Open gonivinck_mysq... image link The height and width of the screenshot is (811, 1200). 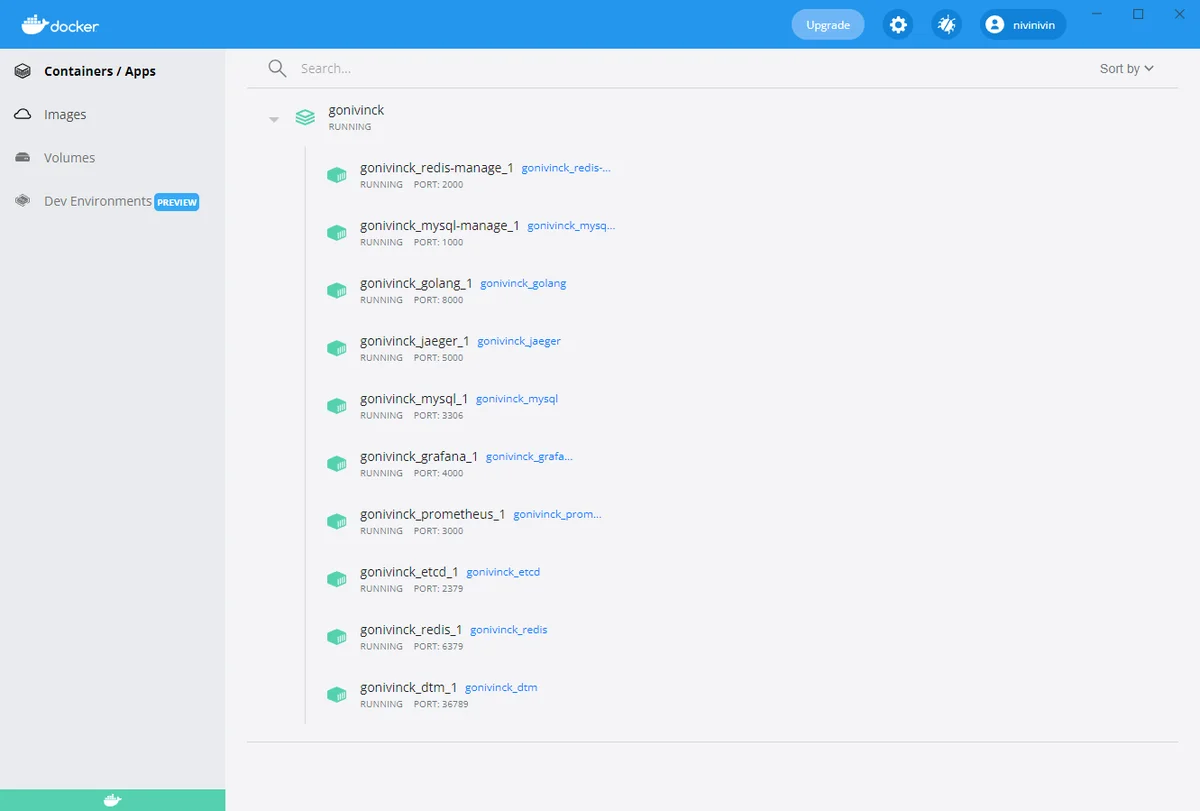571,226
